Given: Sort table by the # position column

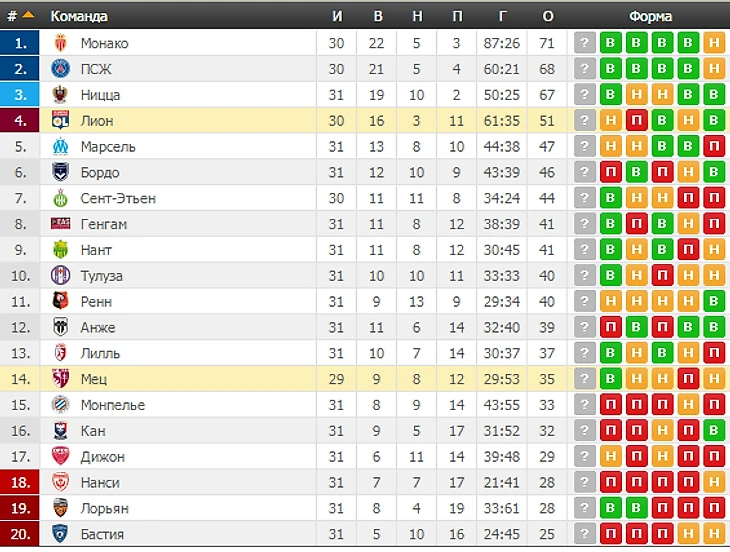Looking at the screenshot, I should [20, 16].
